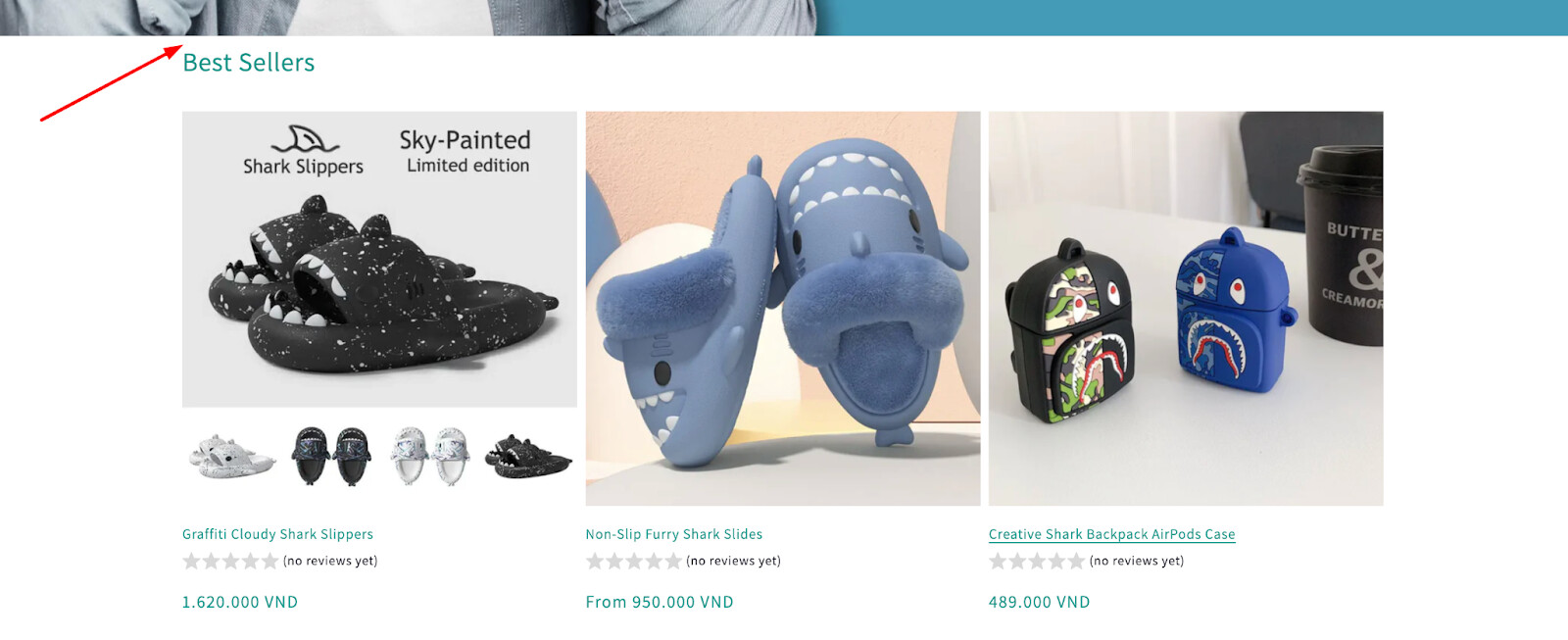Click the 489.000 VND price
This screenshot has width=1568, height=640.
point(1040,602)
